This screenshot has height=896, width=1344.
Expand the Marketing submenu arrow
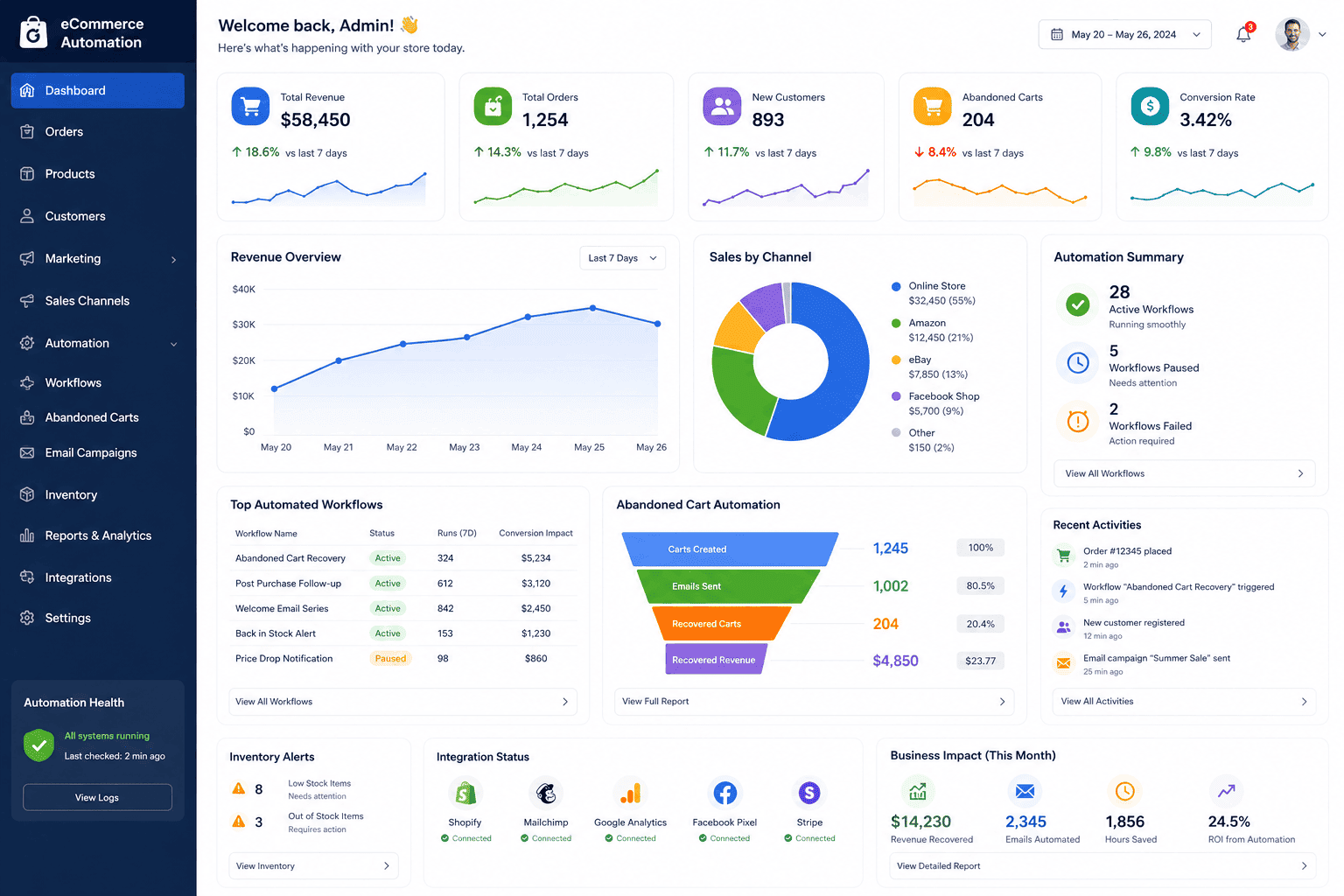pyautogui.click(x=173, y=260)
